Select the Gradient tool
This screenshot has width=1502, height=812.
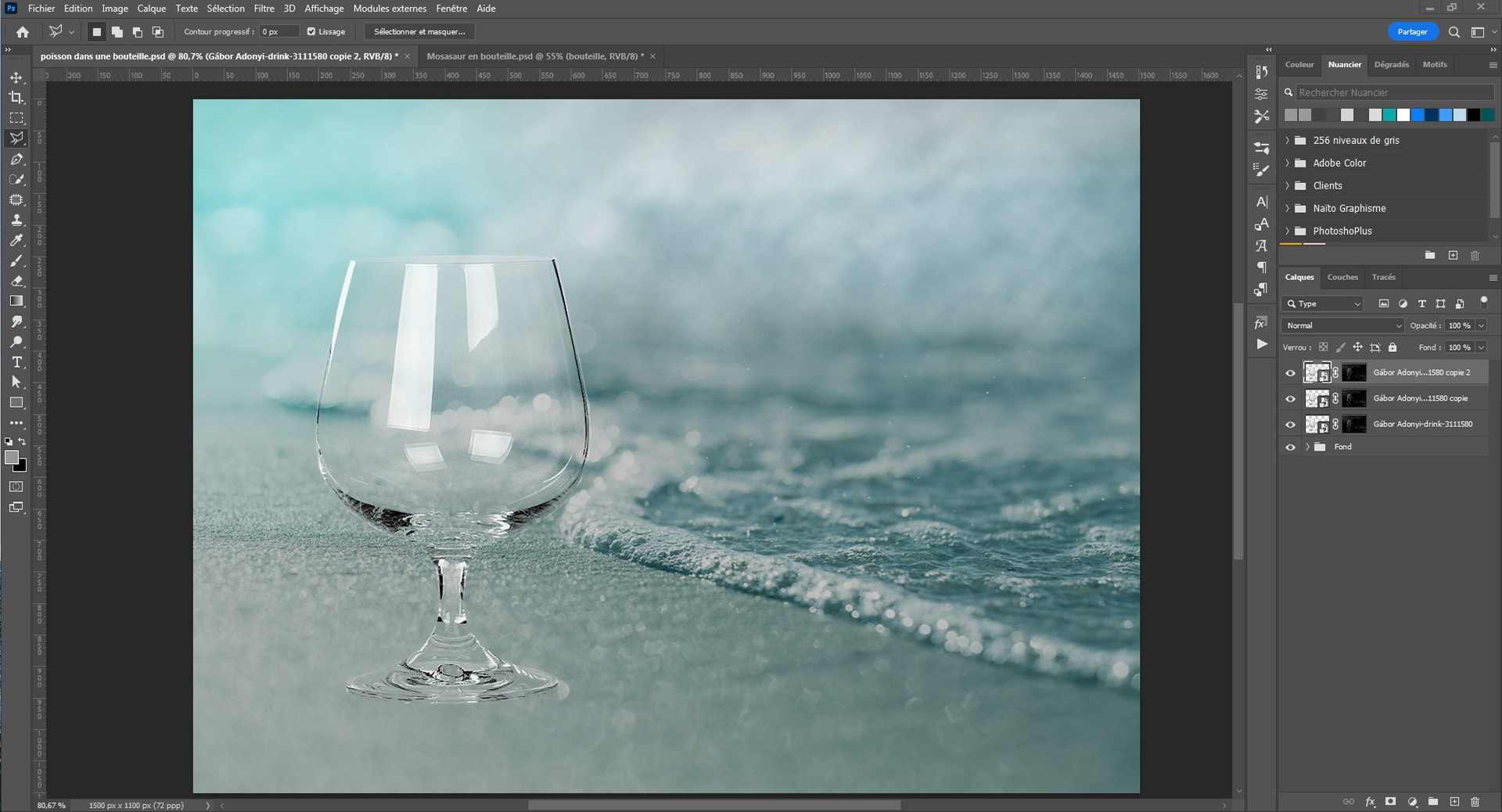16,301
